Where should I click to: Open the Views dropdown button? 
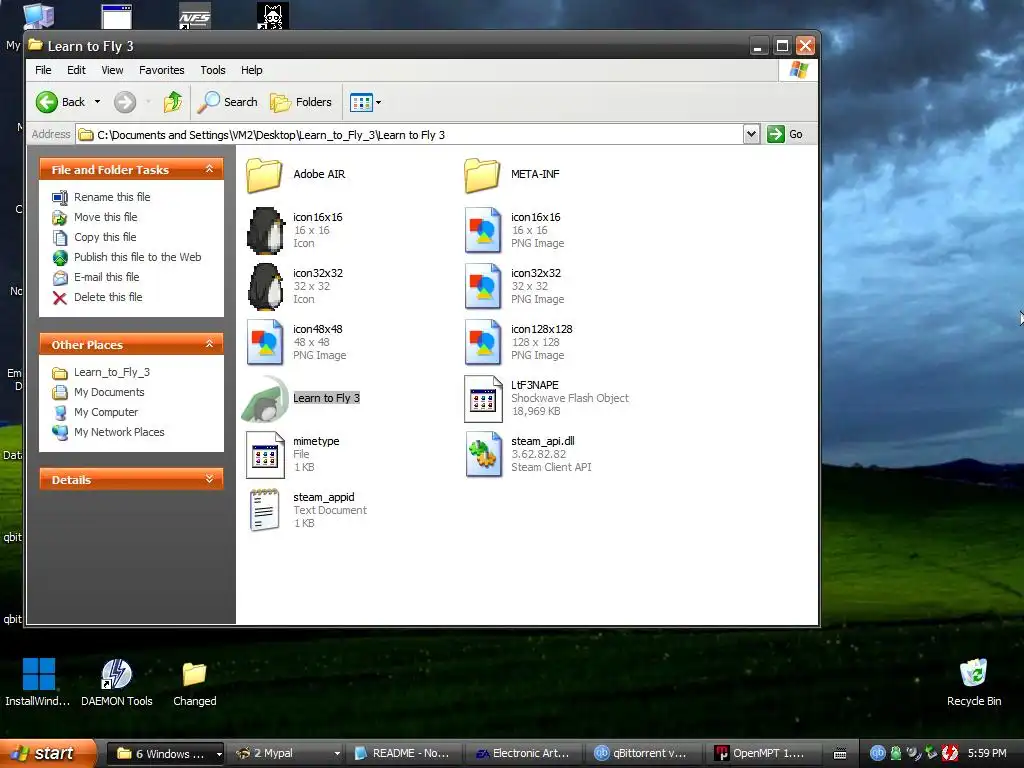(x=365, y=102)
